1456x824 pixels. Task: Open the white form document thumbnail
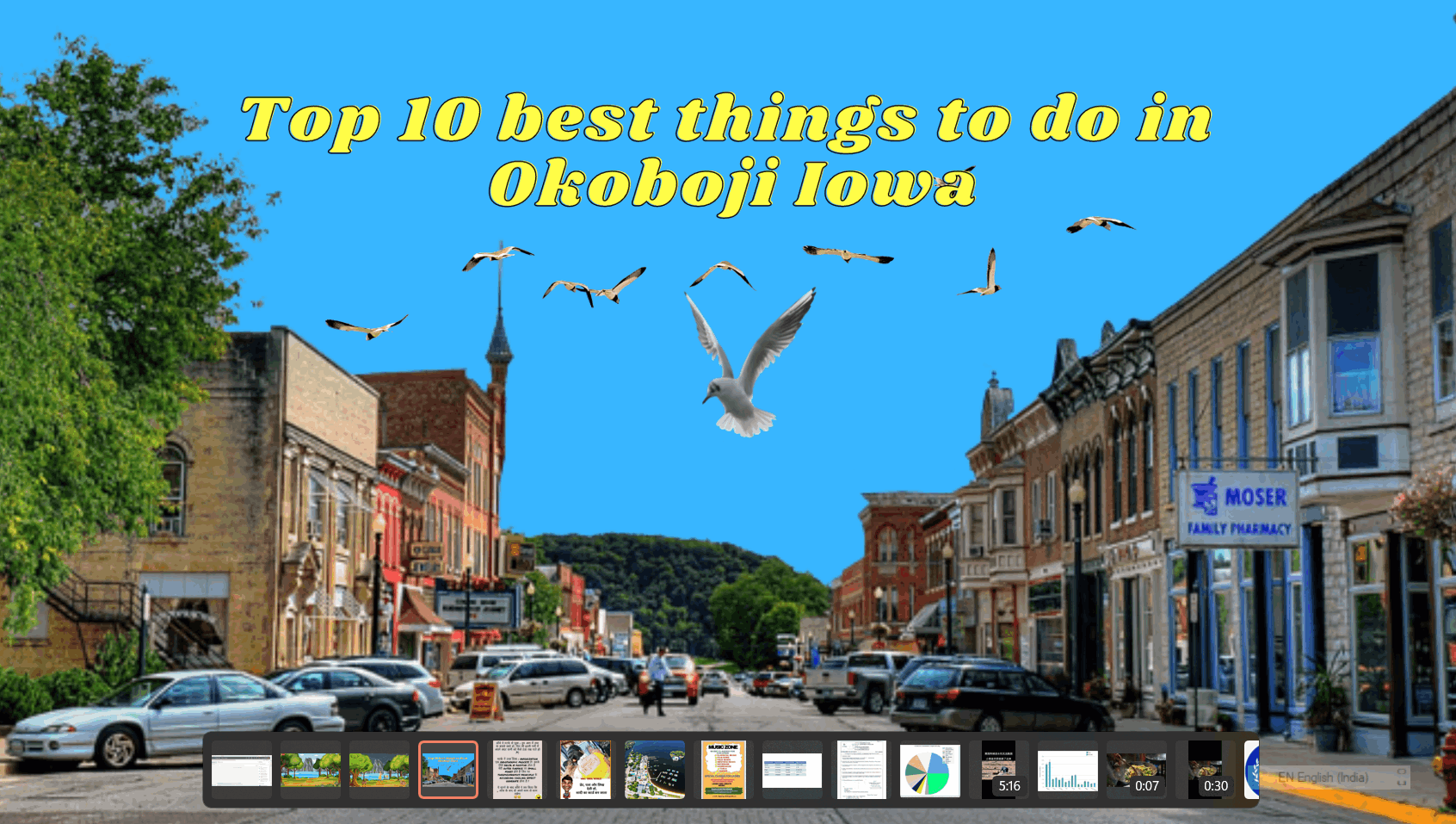click(861, 770)
